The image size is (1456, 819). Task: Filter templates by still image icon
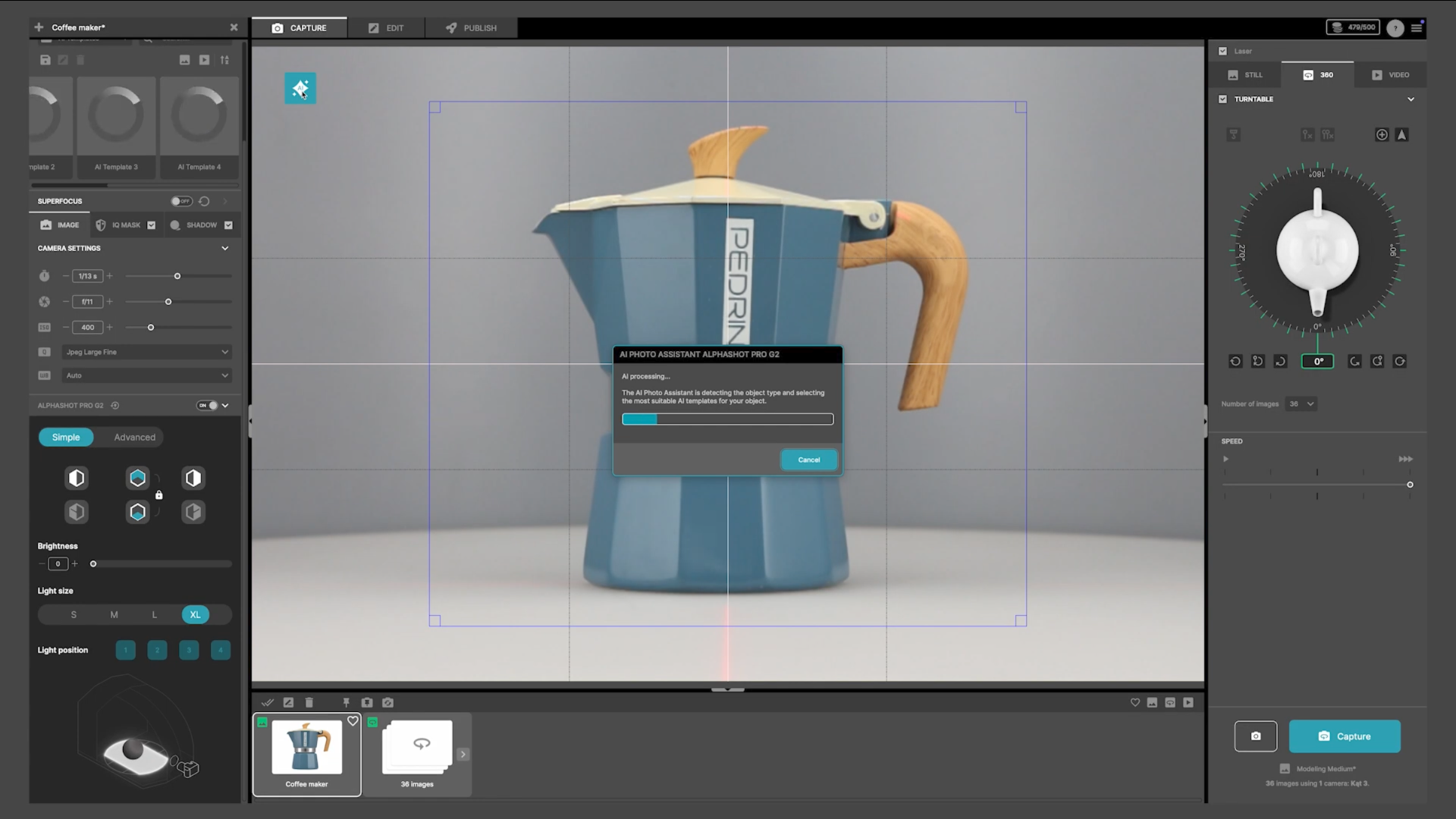pos(184,60)
